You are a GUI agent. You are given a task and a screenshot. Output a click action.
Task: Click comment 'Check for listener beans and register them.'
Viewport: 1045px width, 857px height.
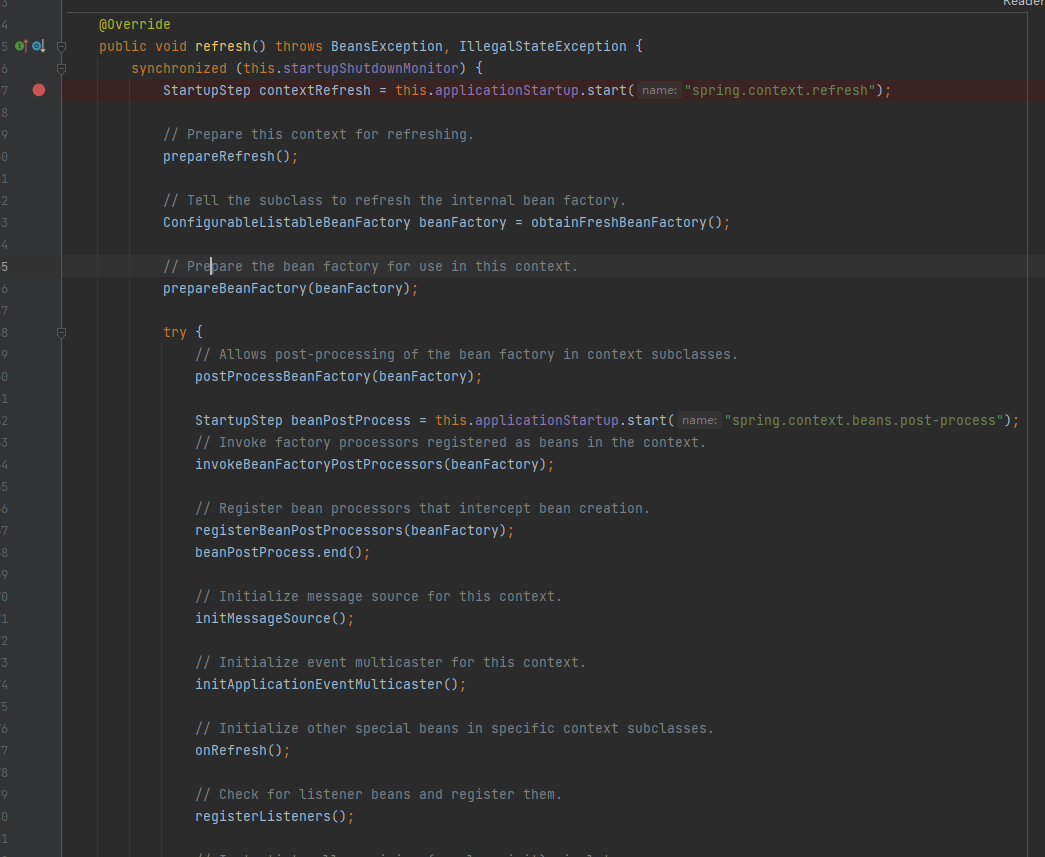pos(379,794)
